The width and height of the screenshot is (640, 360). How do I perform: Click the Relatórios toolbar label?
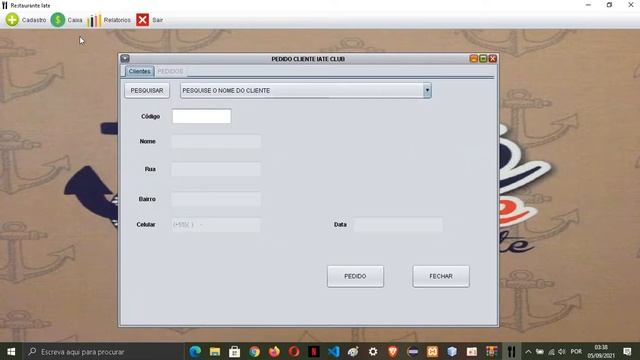click(x=117, y=20)
